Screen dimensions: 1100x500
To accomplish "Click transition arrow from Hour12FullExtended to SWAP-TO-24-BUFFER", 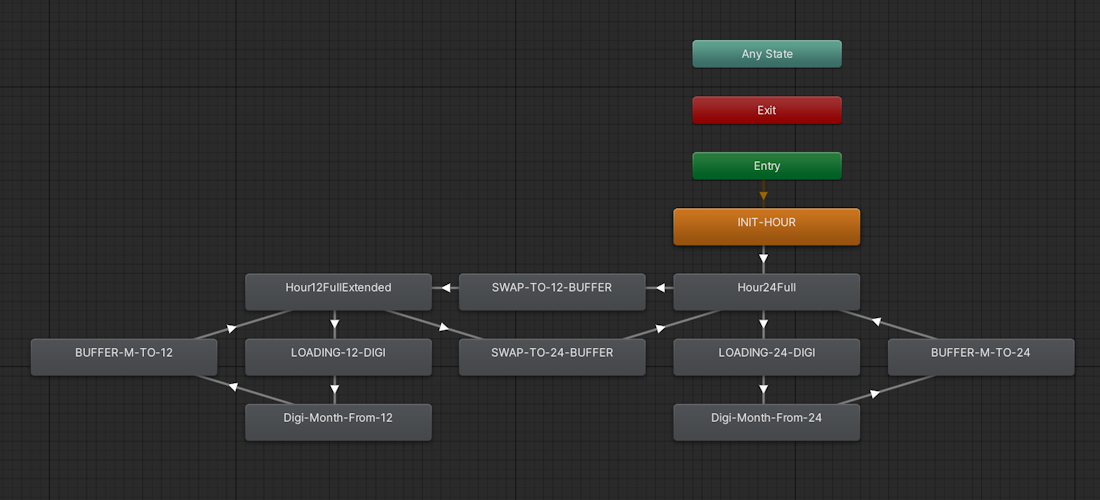I will coord(443,327).
